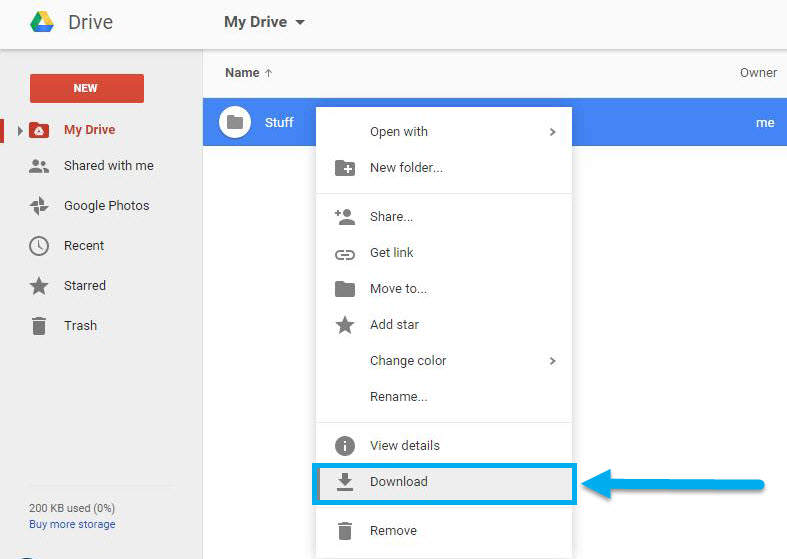Expand the Open with submenu arrow

click(x=553, y=132)
